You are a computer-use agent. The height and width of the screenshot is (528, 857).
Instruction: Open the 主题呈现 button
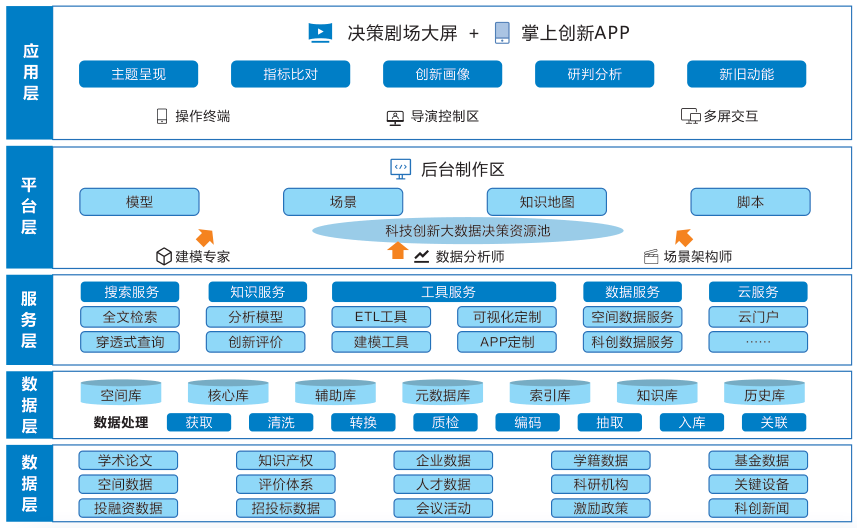[x=138, y=74]
